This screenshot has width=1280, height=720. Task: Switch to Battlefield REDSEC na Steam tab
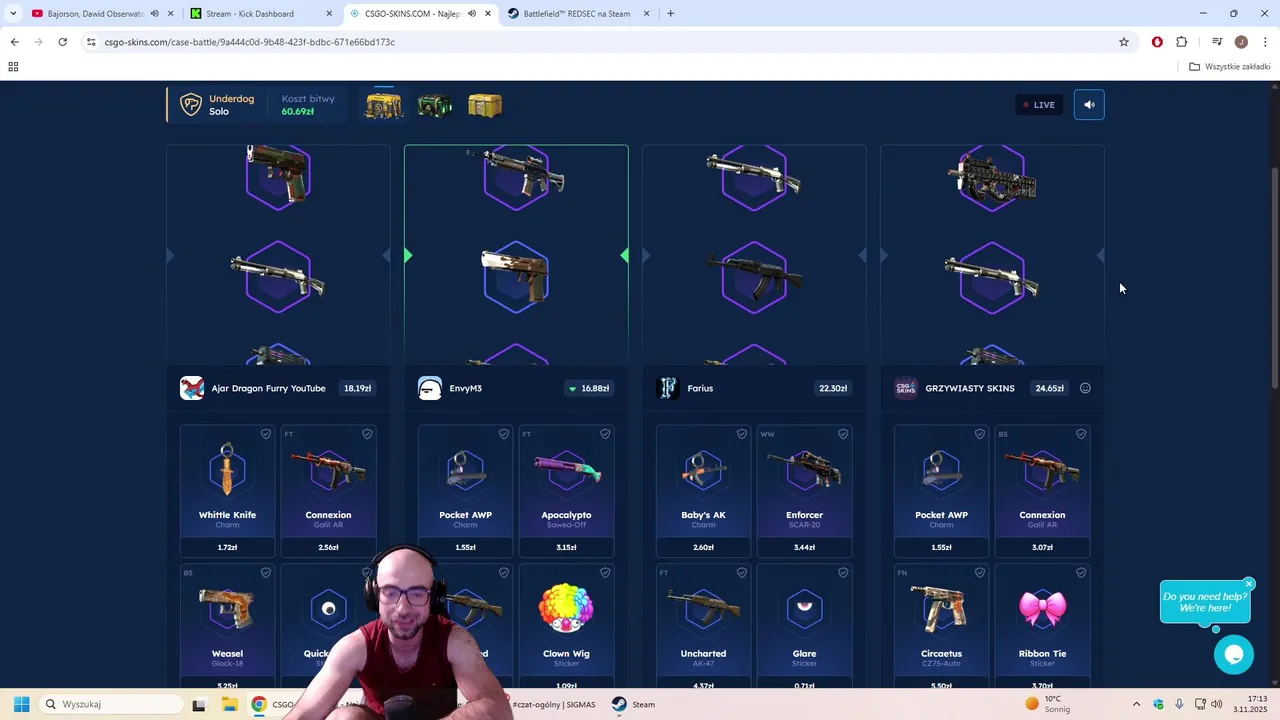578,14
